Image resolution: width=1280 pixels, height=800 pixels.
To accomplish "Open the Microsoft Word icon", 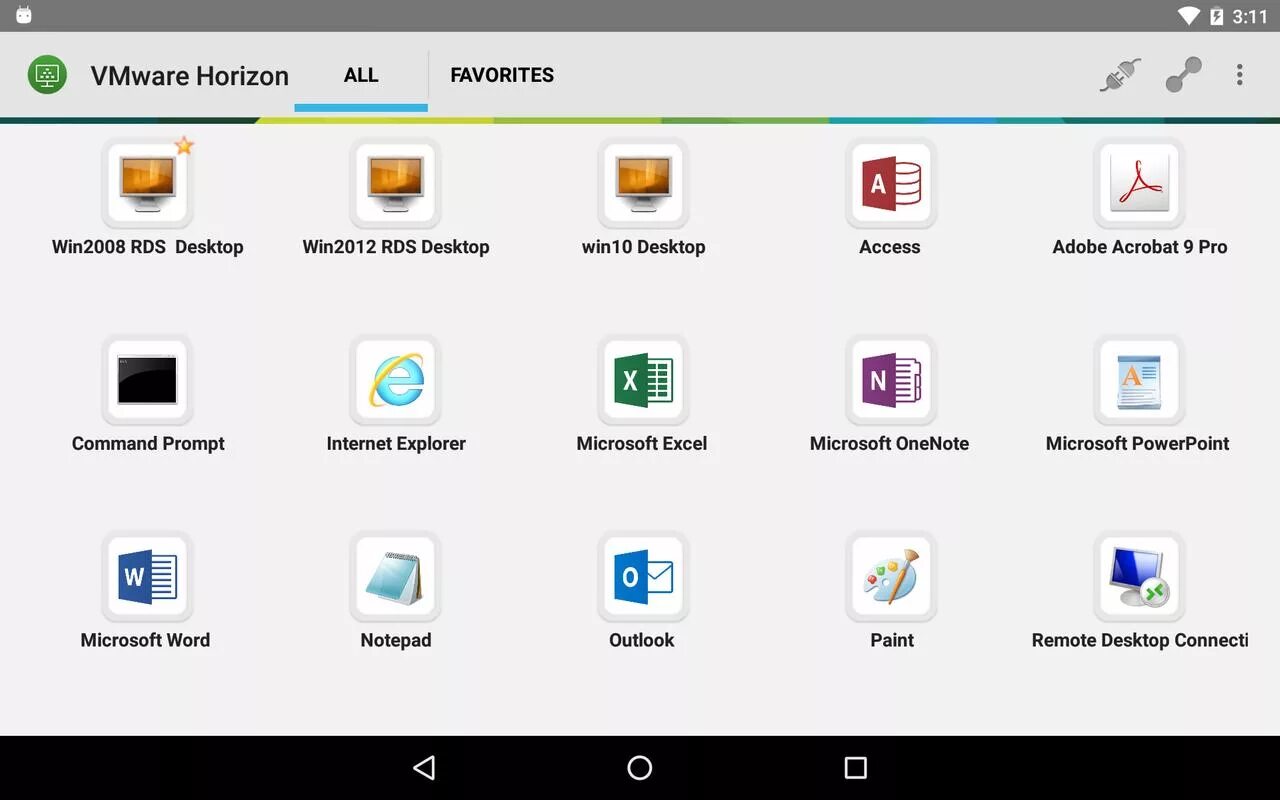I will (147, 577).
